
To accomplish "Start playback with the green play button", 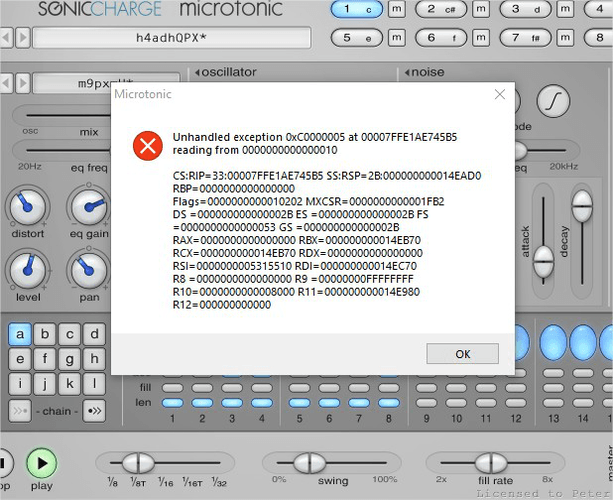I will coord(42,463).
